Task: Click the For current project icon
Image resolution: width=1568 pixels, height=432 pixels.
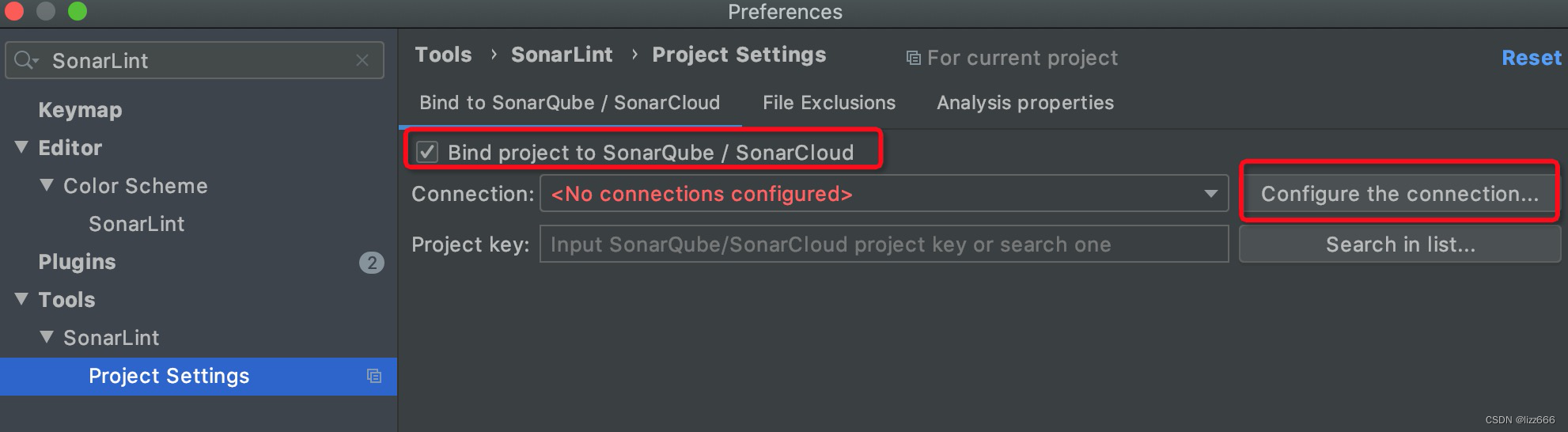Action: pos(913,58)
